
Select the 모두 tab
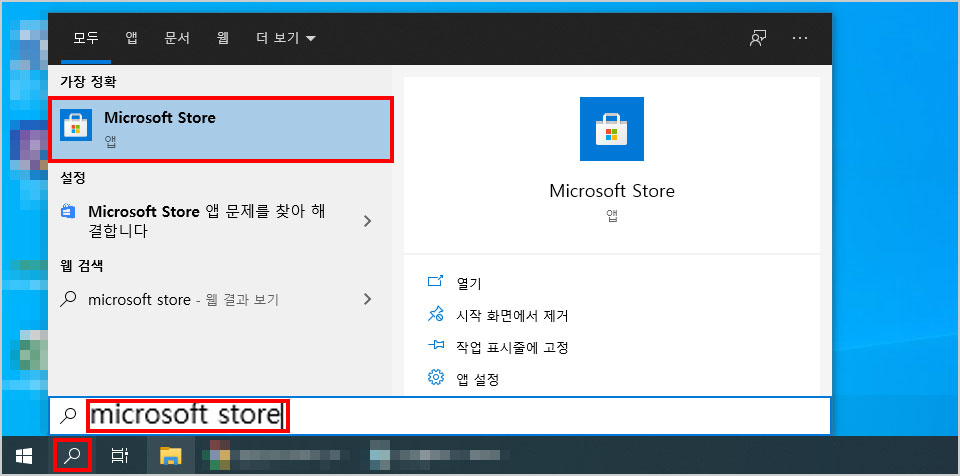click(x=86, y=38)
